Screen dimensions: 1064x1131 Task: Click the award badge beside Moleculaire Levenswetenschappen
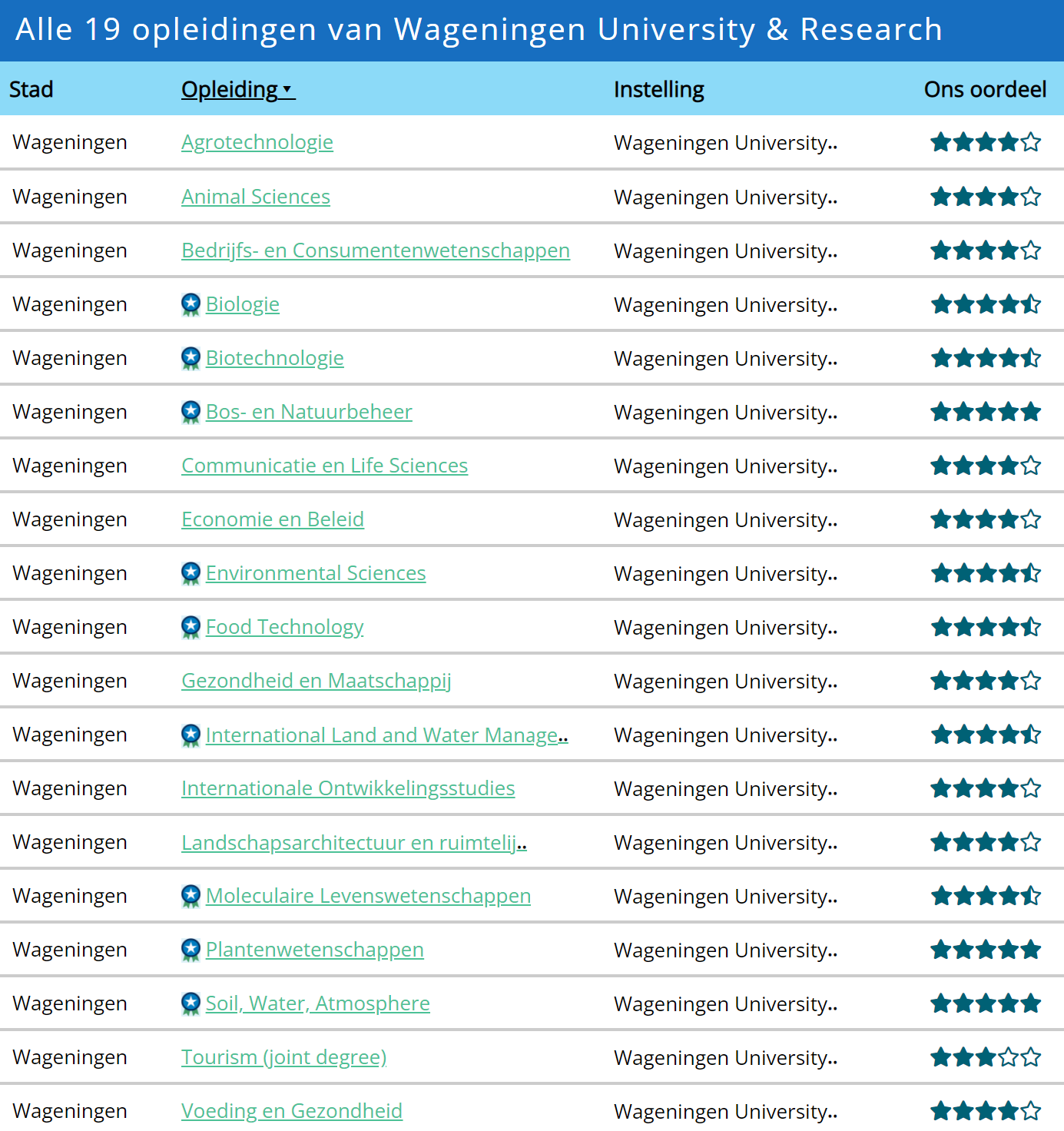pos(191,897)
